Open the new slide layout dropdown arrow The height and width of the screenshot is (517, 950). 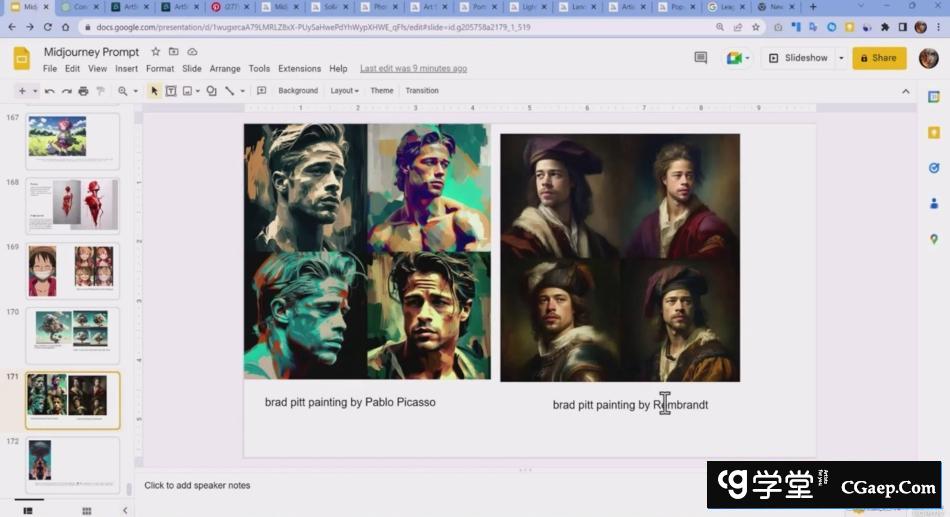click(35, 91)
